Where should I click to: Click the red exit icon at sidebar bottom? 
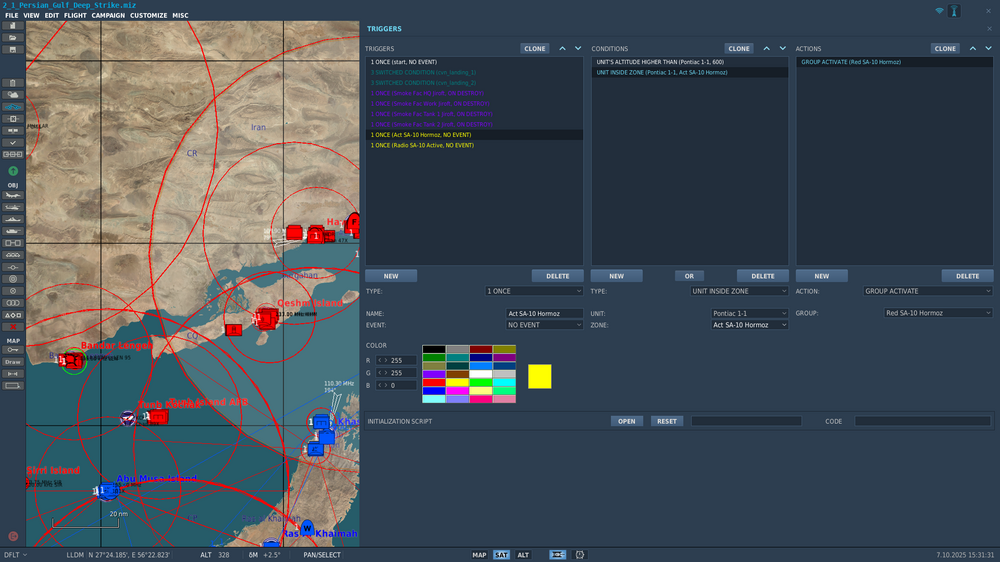click(x=13, y=536)
